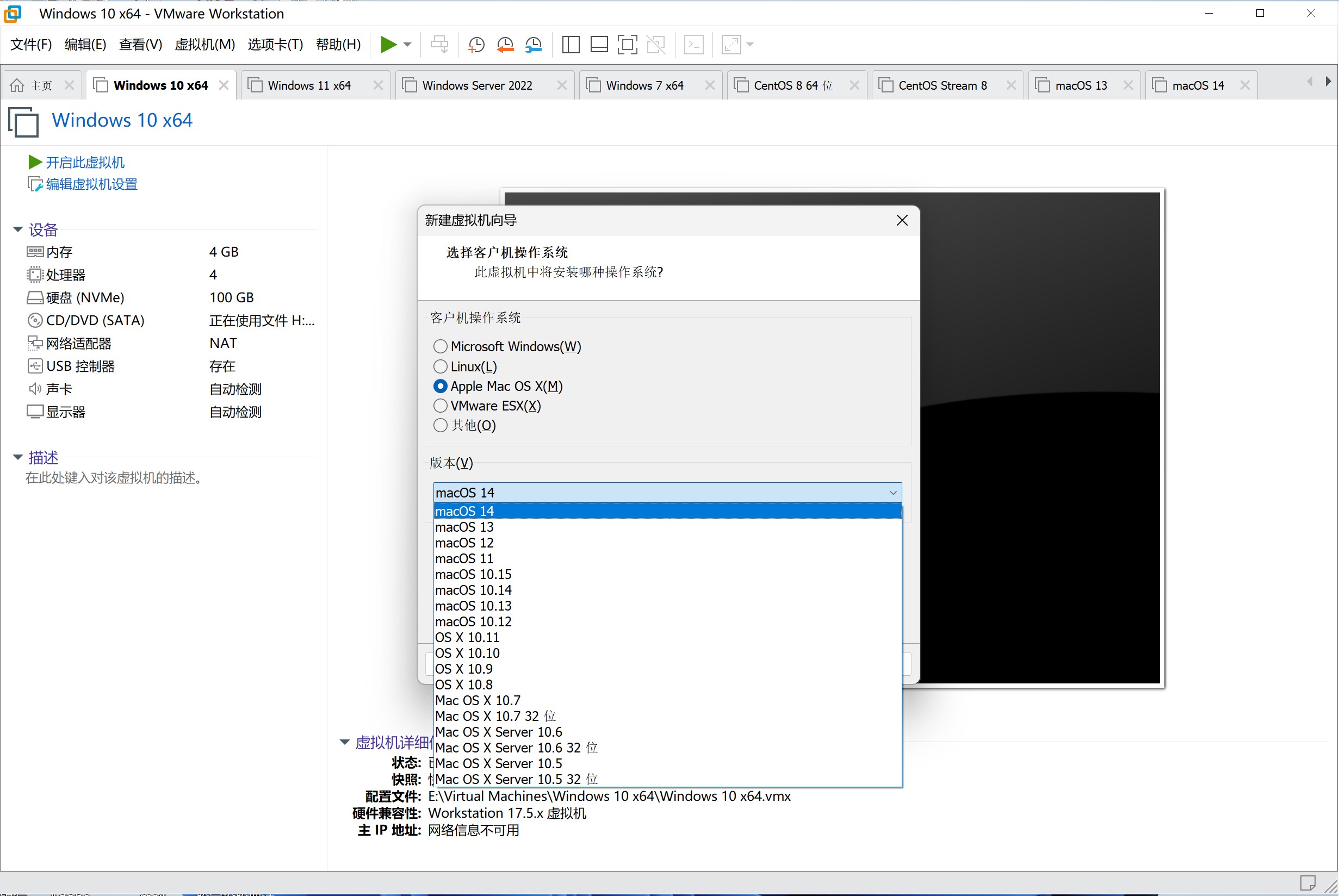The width and height of the screenshot is (1339, 896).
Task: Choose Mac OS X 10.7 32 位 option
Action: [667, 716]
